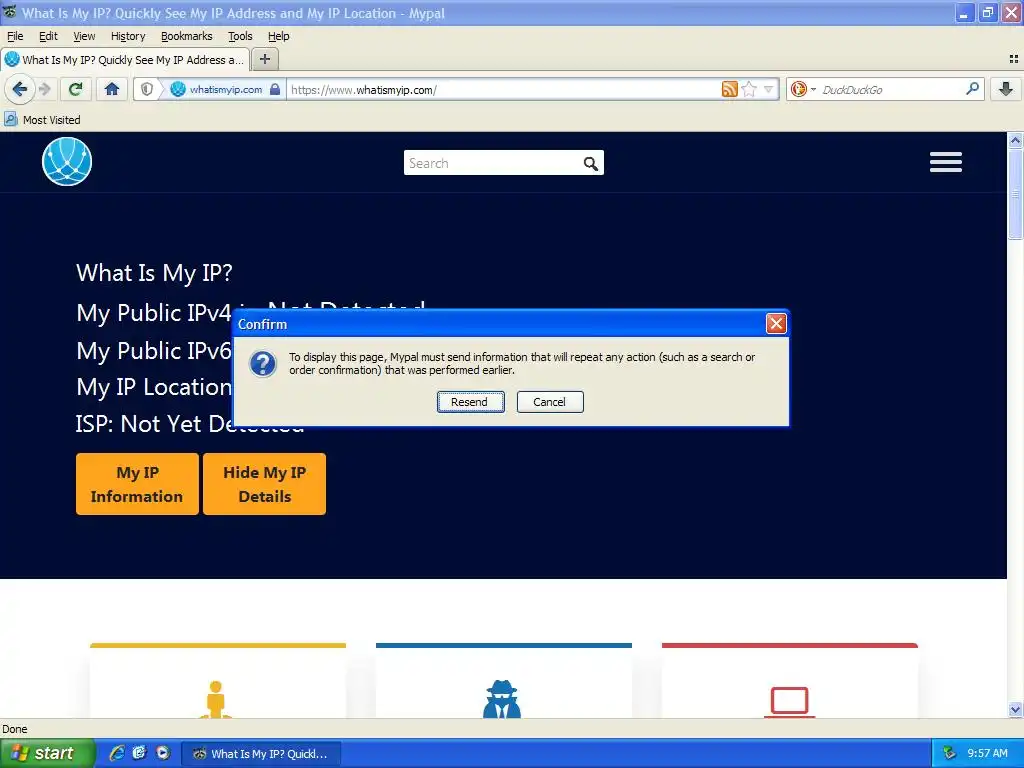Expand the URL history dropdown arrow
1024x768 pixels.
pos(769,89)
